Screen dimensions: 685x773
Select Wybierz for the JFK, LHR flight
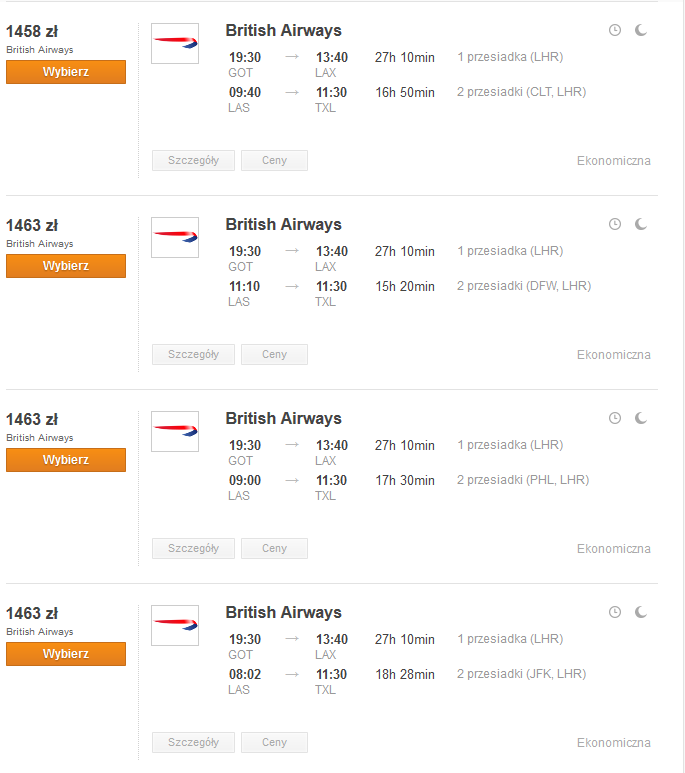click(x=66, y=654)
